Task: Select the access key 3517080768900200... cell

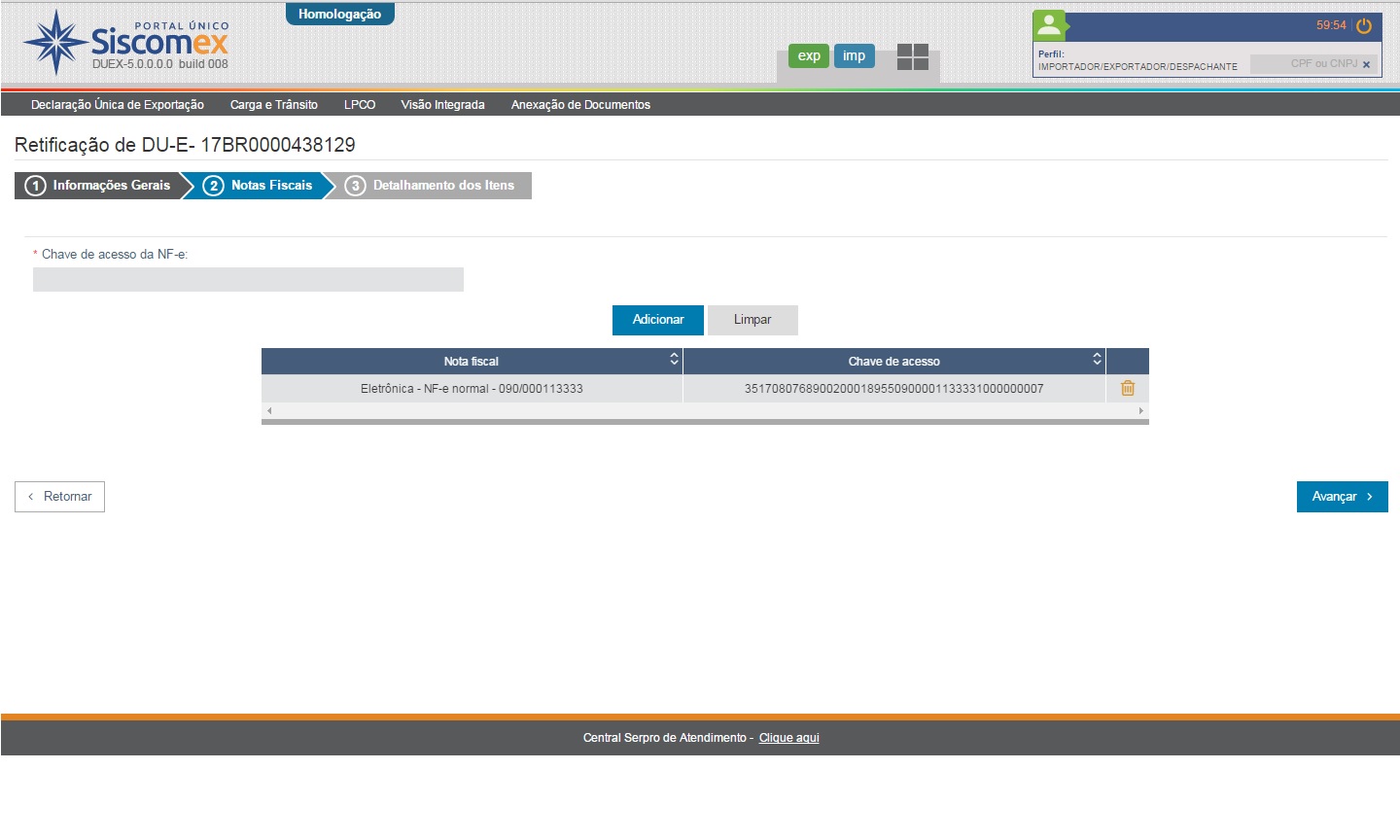Action: [894, 389]
